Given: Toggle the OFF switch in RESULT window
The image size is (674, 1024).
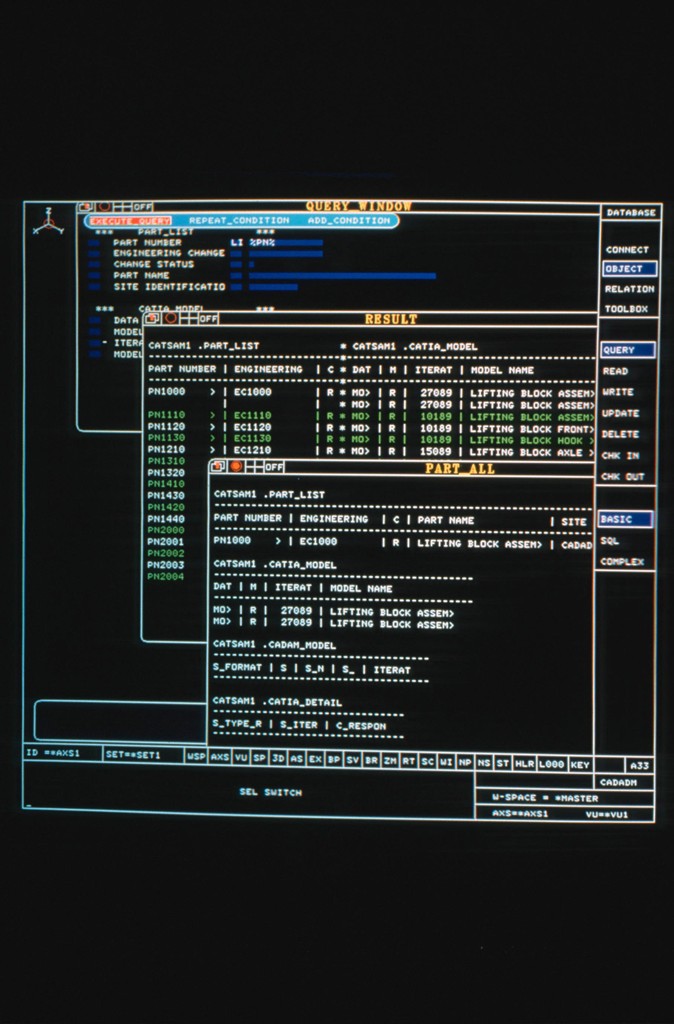Looking at the screenshot, I should (x=208, y=318).
